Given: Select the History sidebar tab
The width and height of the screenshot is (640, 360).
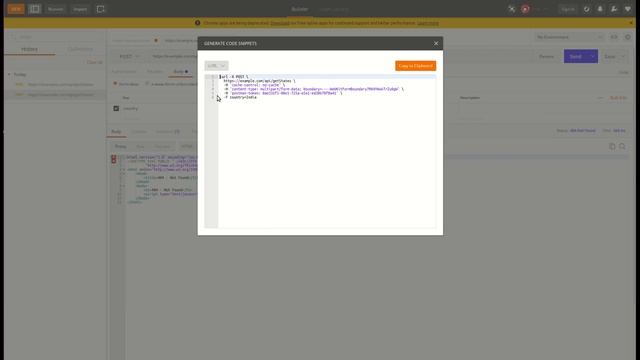Looking at the screenshot, I should pyautogui.click(x=29, y=49).
